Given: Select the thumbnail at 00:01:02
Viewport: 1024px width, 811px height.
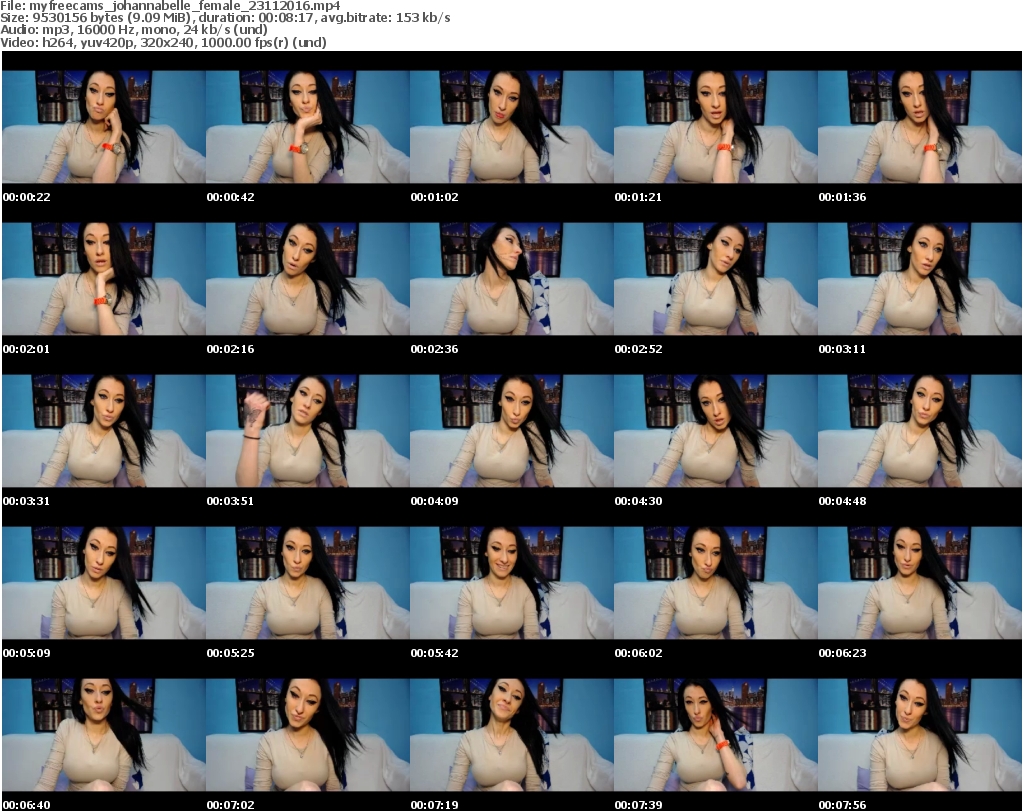Looking at the screenshot, I should point(511,127).
